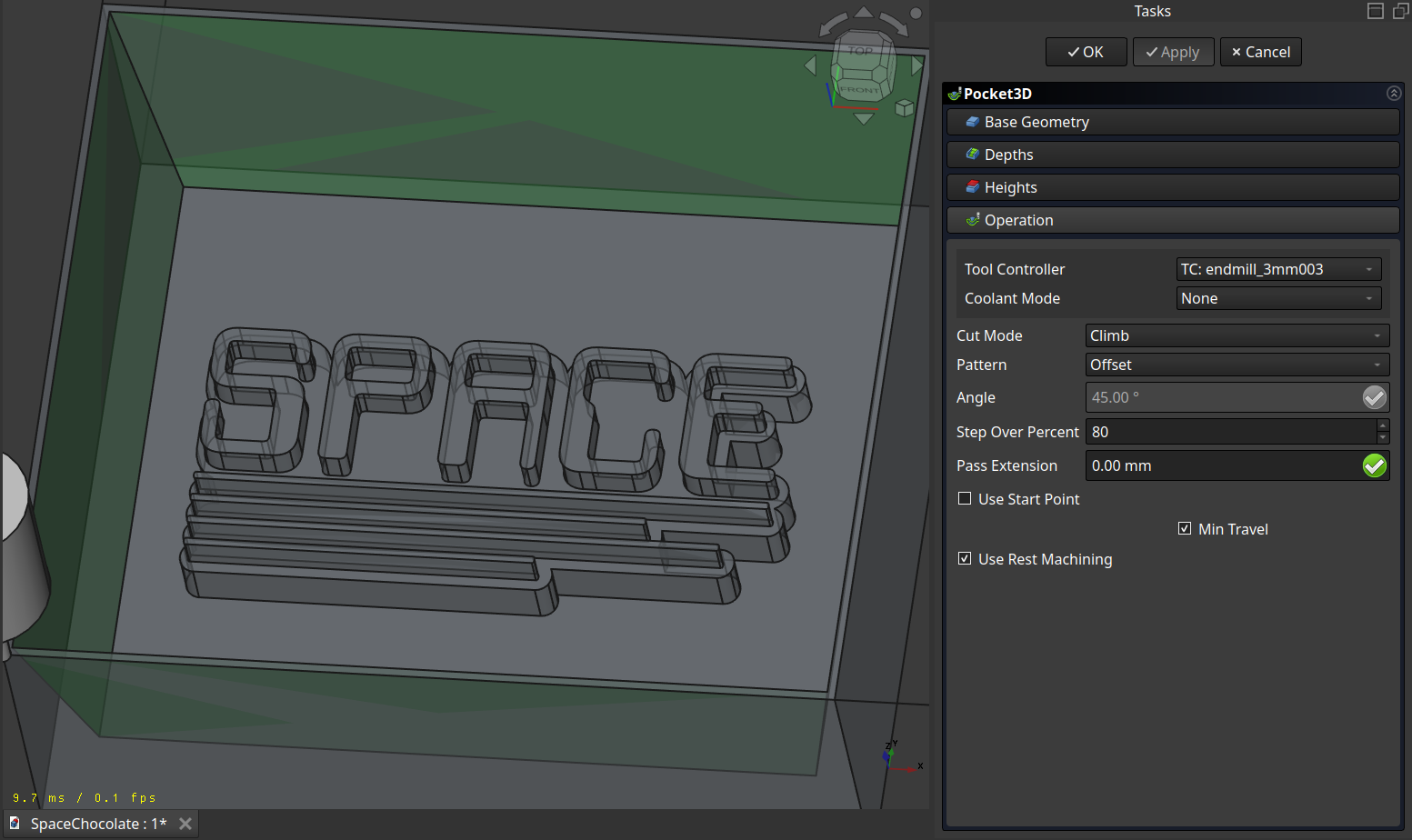Cancel the Pocket3D task
The height and width of the screenshot is (840, 1412).
[x=1260, y=52]
